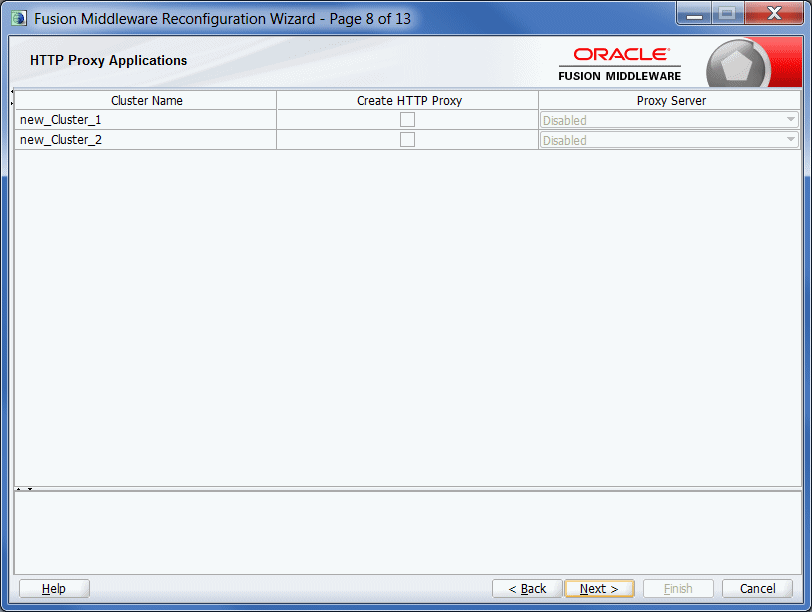The height and width of the screenshot is (612, 812).
Task: Tick Create HTTP Proxy for new_Cluster_1
Action: [407, 120]
